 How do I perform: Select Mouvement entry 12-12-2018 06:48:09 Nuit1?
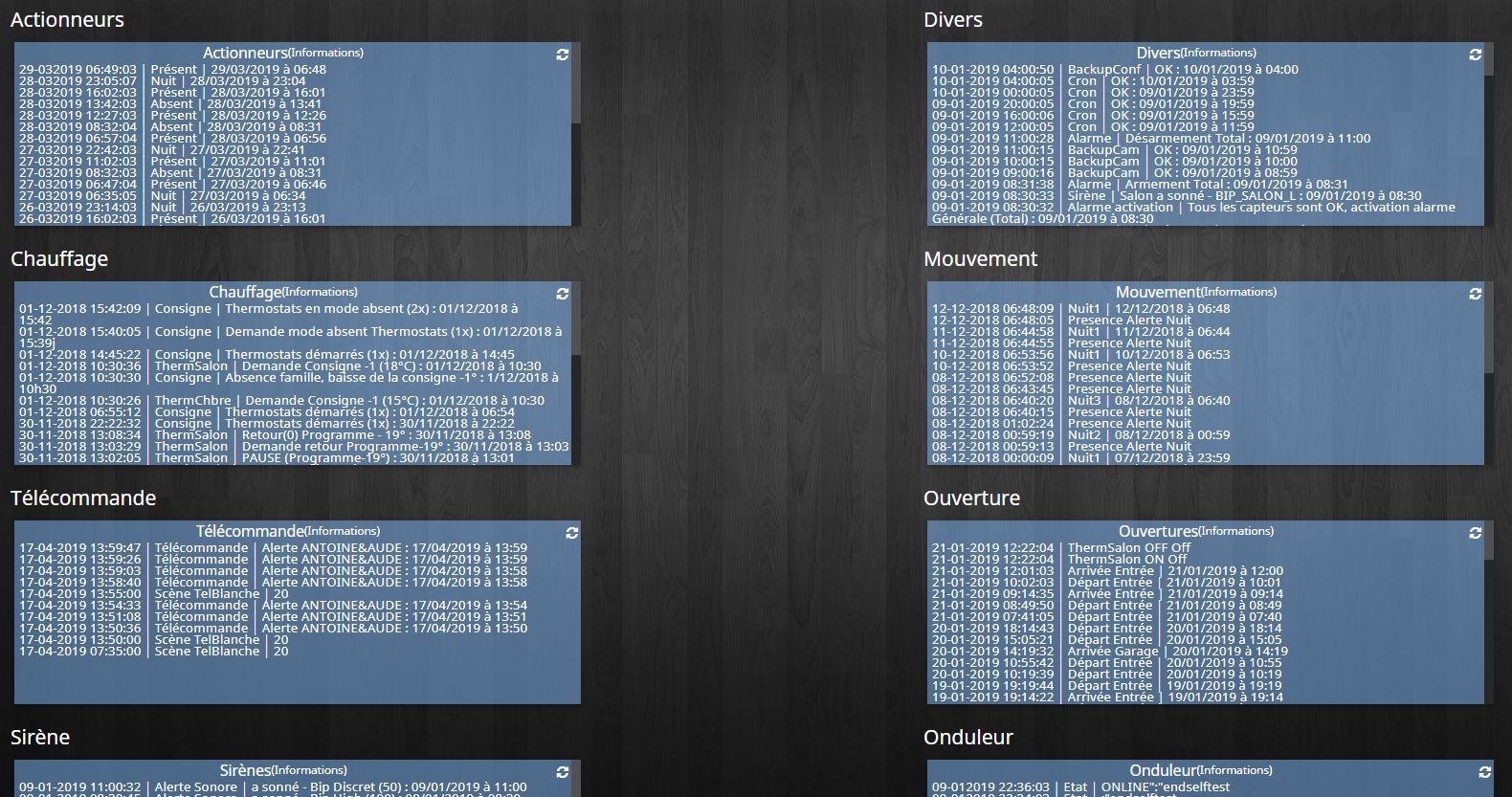coord(1081,309)
